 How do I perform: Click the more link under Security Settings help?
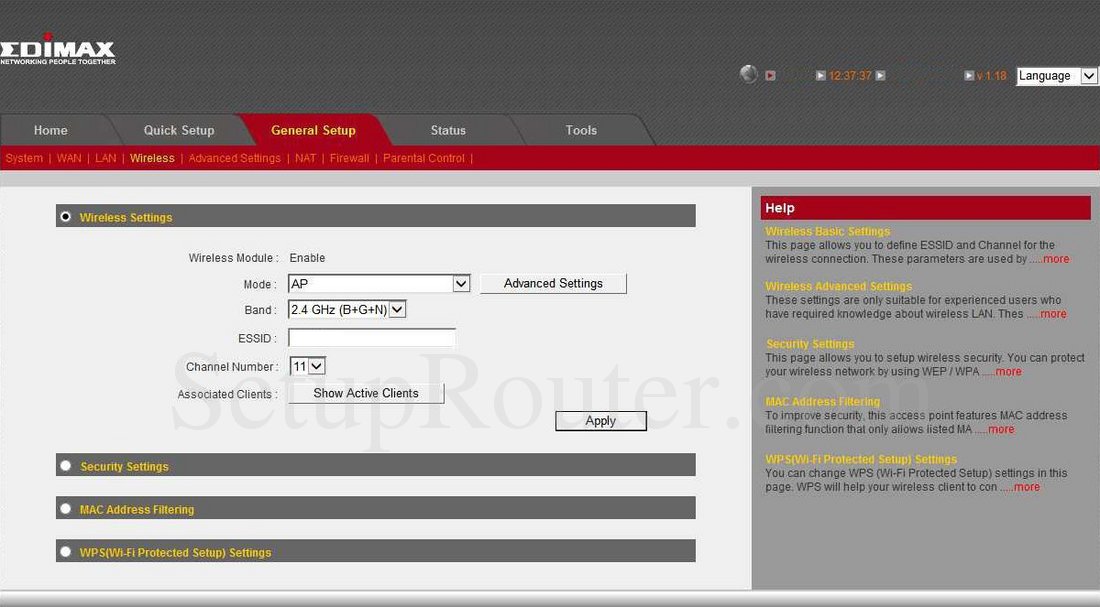coord(1006,371)
